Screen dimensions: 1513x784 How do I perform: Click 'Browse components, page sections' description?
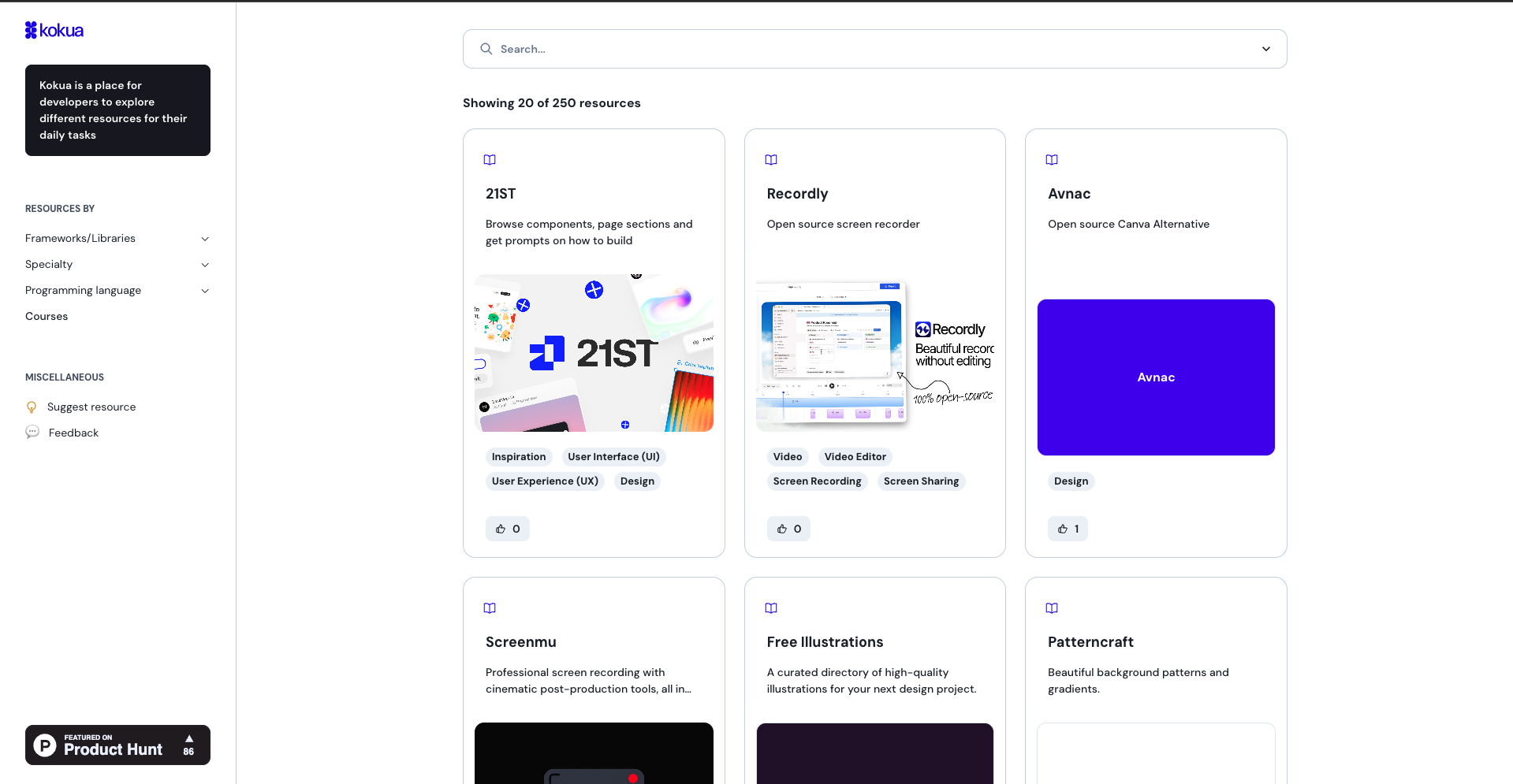coord(589,232)
